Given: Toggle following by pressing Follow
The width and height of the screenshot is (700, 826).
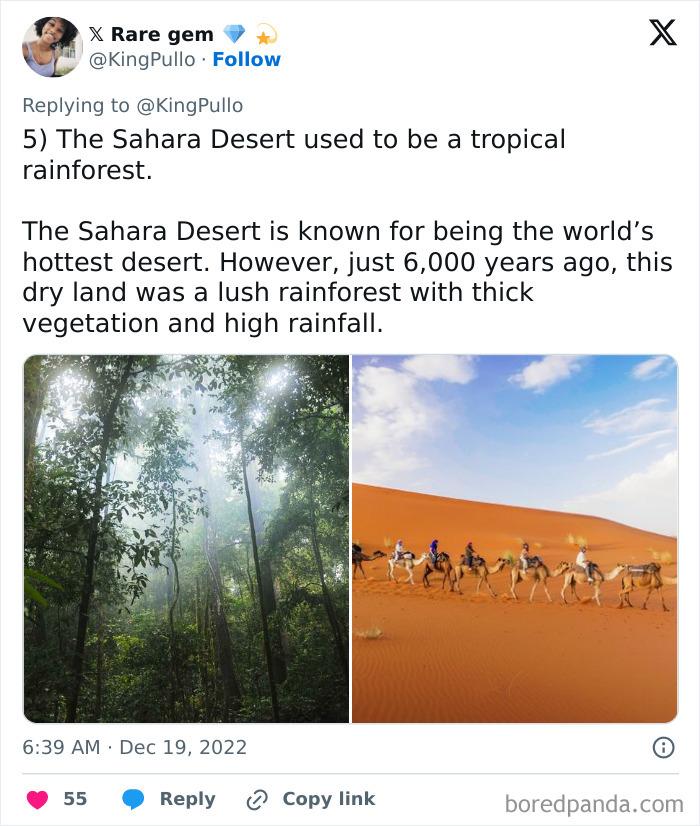Looking at the screenshot, I should pyautogui.click(x=247, y=60).
